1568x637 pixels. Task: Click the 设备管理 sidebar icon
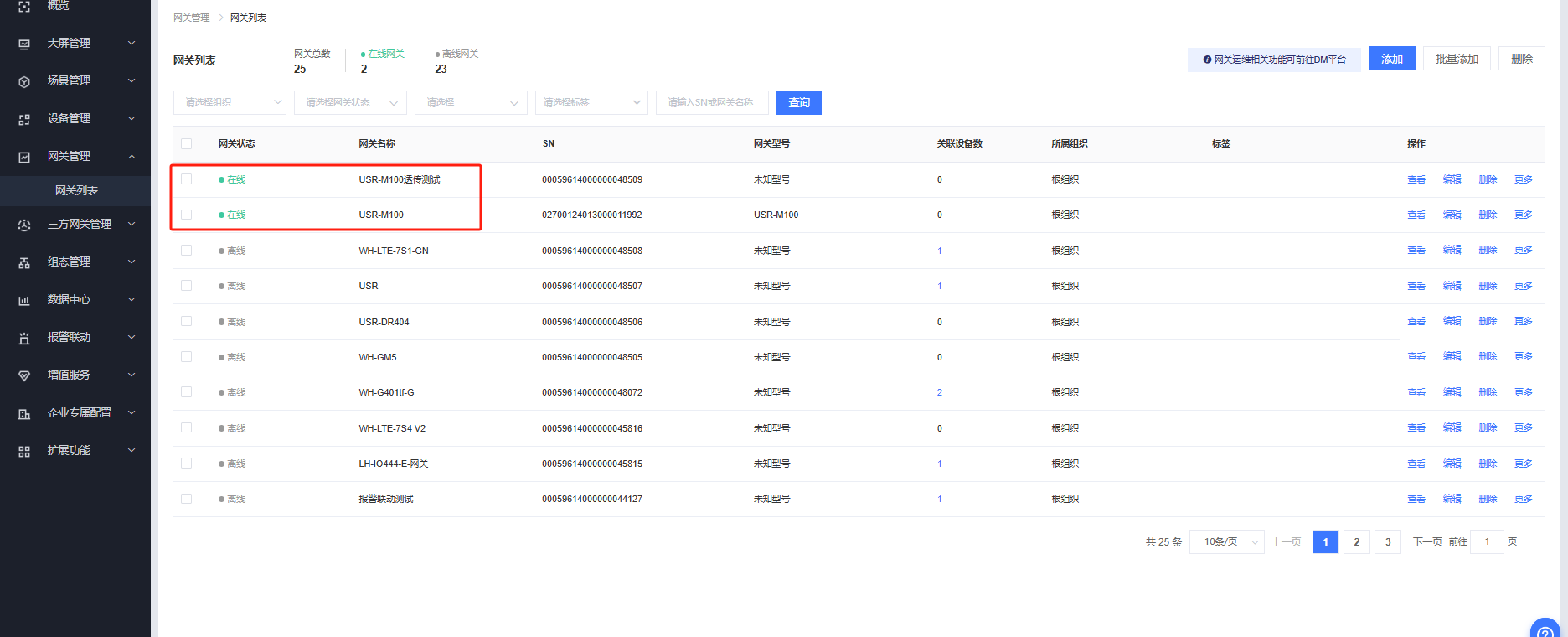(x=24, y=119)
